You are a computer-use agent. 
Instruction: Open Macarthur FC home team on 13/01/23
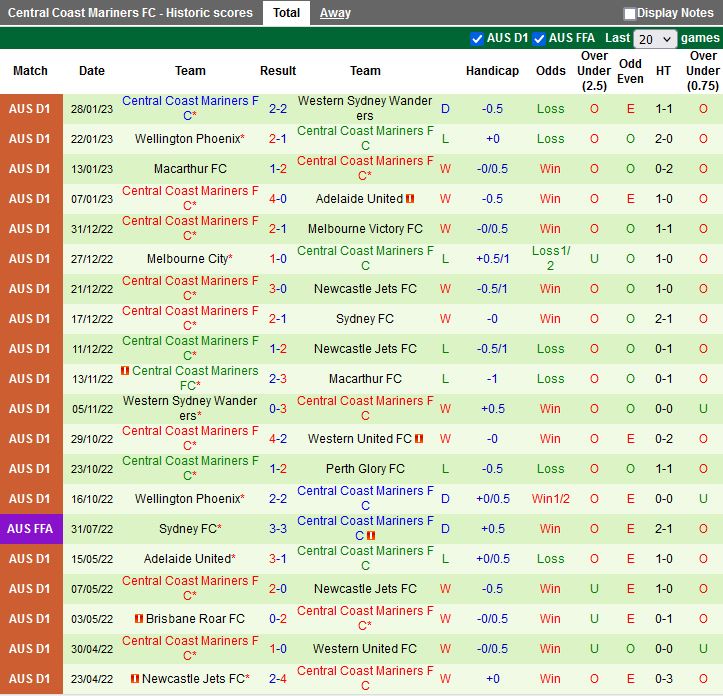click(x=190, y=169)
